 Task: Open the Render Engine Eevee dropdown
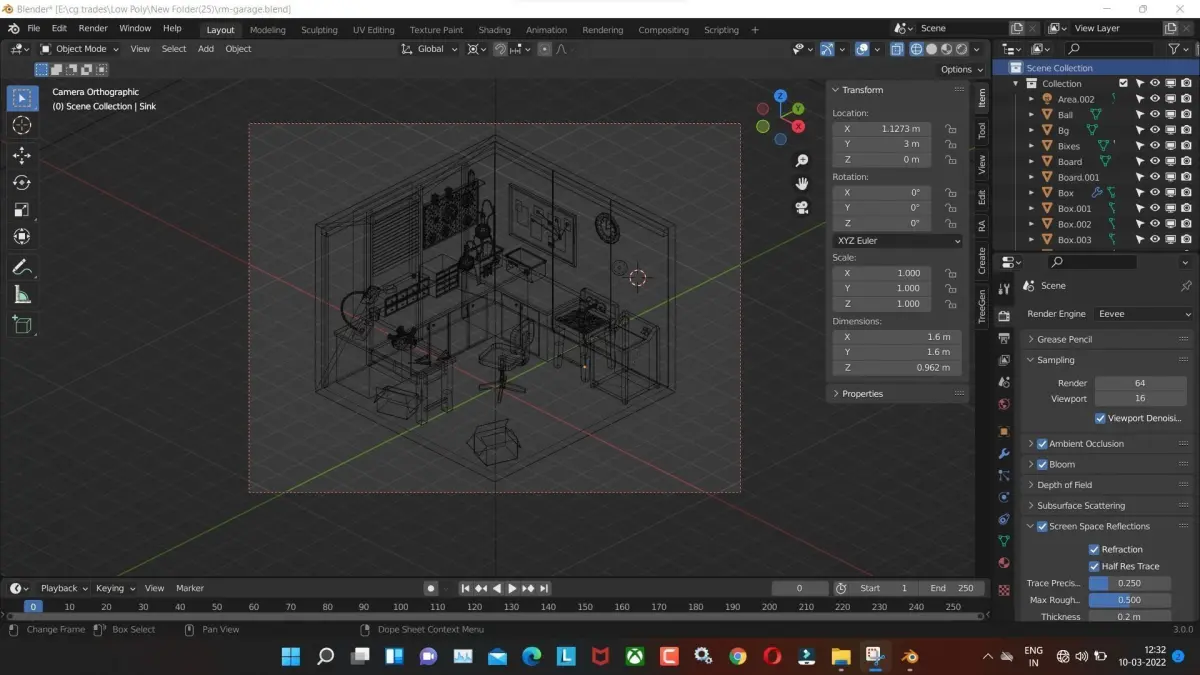(x=1145, y=314)
